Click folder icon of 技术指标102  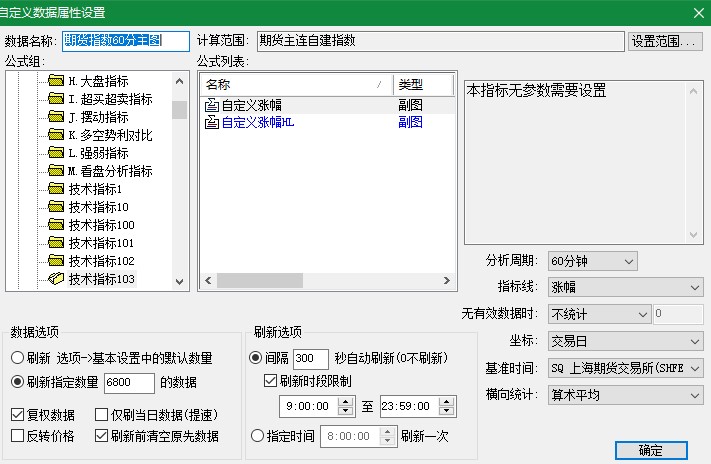pos(56,260)
